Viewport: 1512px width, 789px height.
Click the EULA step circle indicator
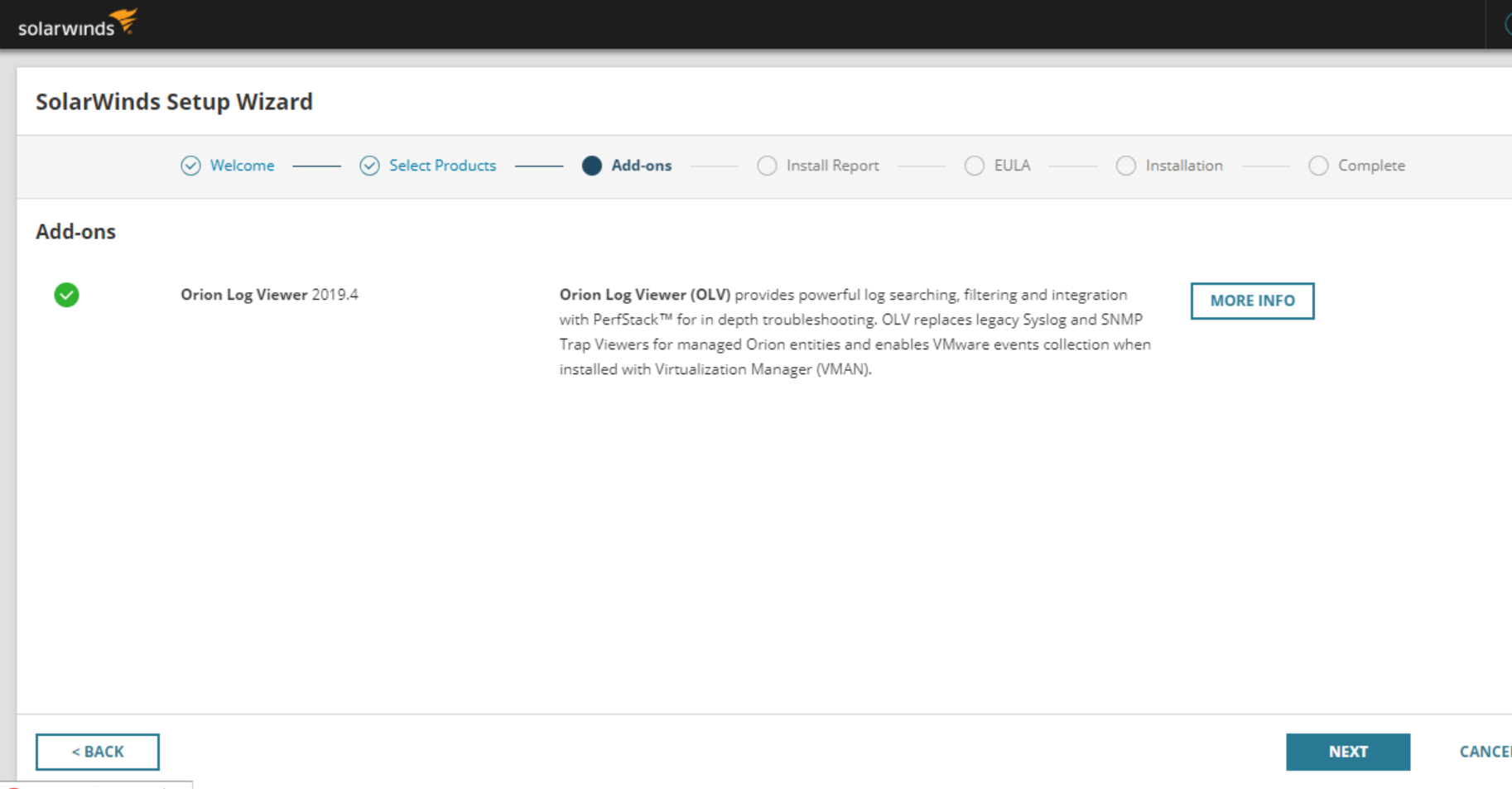point(974,166)
